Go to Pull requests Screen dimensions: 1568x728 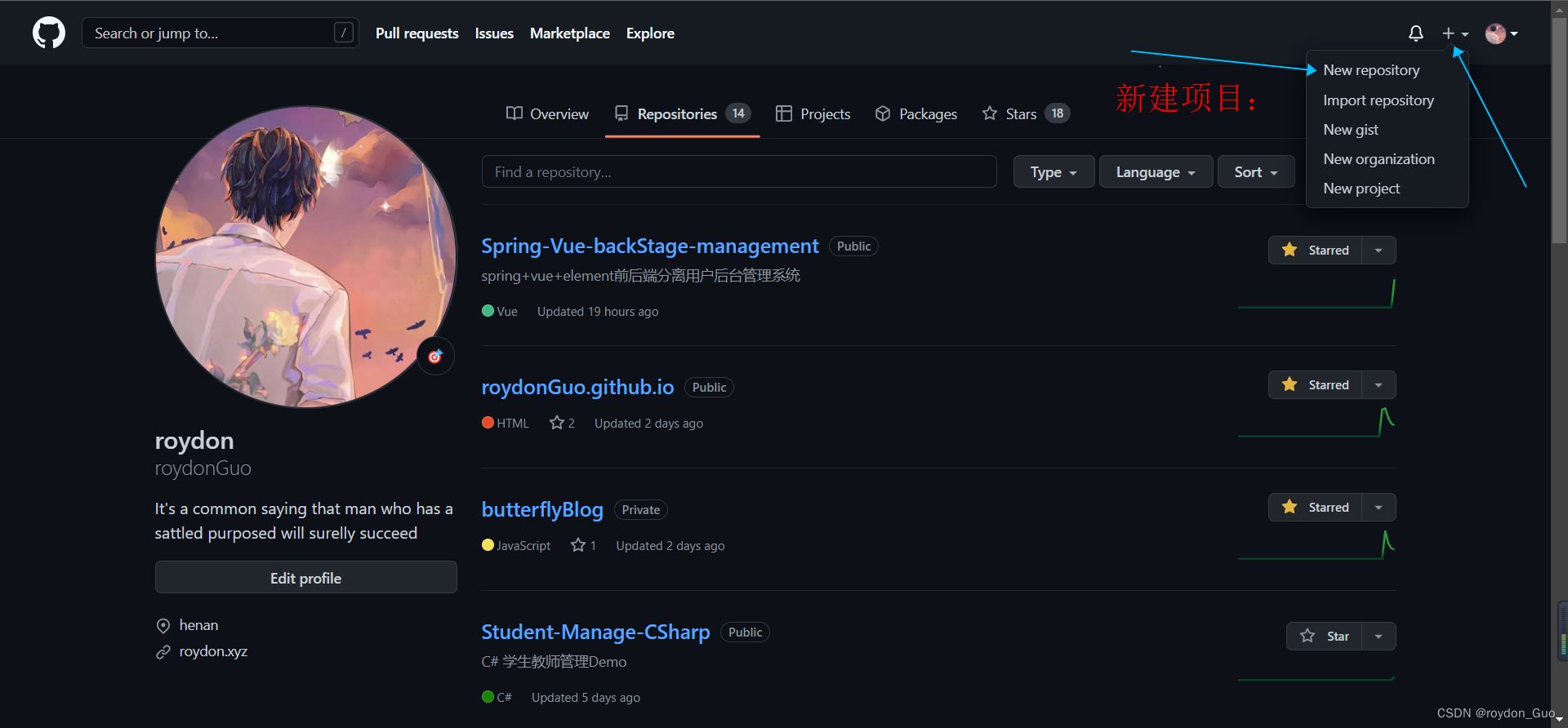[x=417, y=33]
